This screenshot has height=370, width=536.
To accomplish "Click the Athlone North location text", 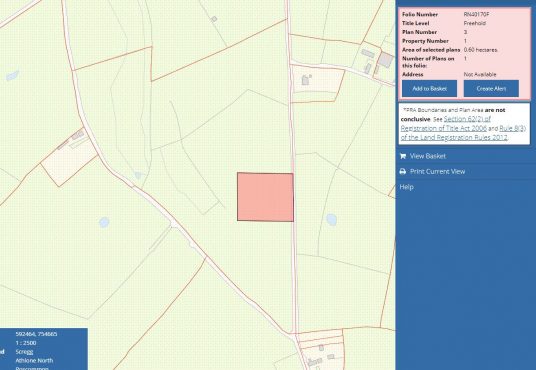I will (34, 360).
